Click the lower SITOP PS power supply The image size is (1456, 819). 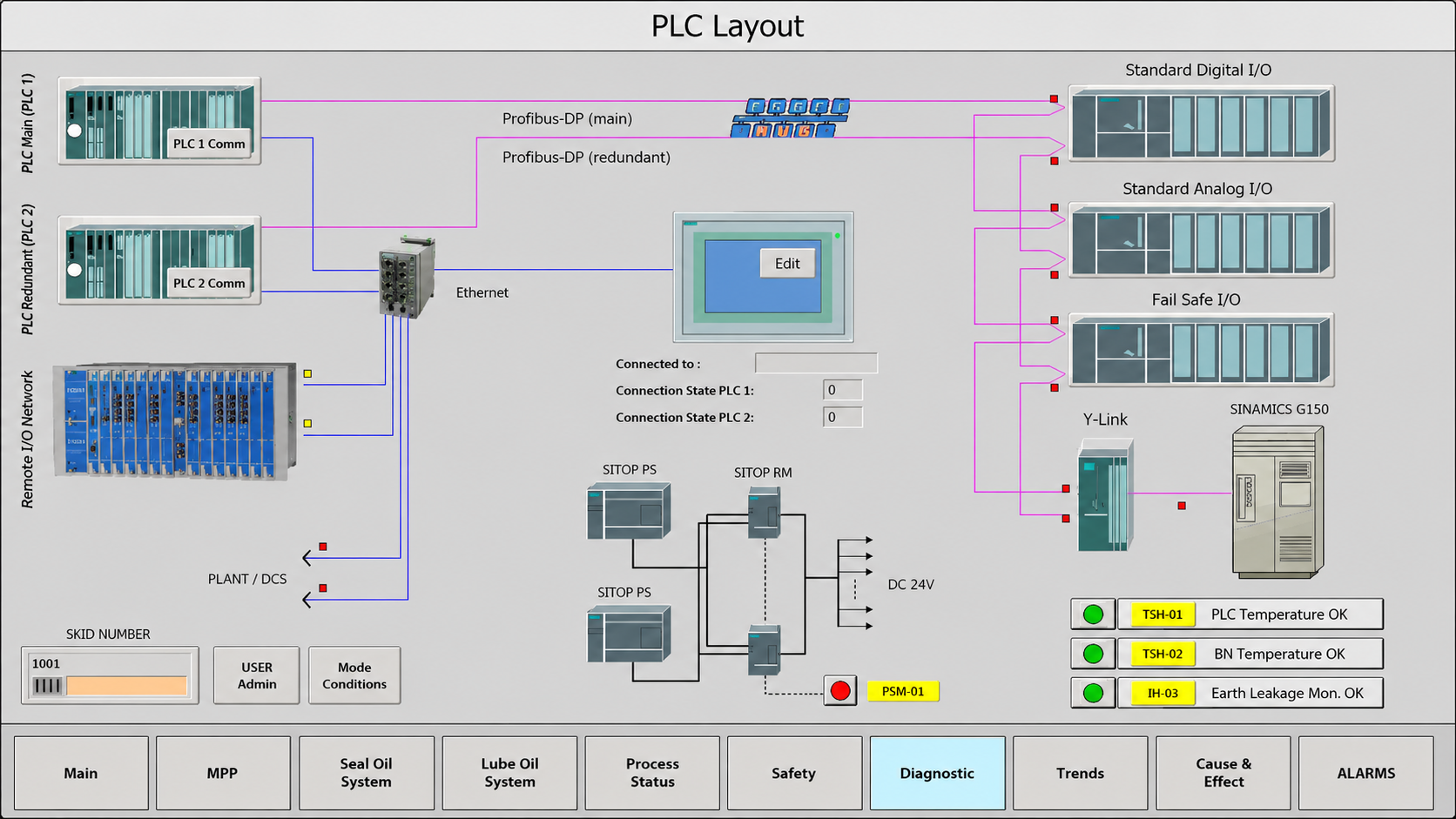coord(629,634)
